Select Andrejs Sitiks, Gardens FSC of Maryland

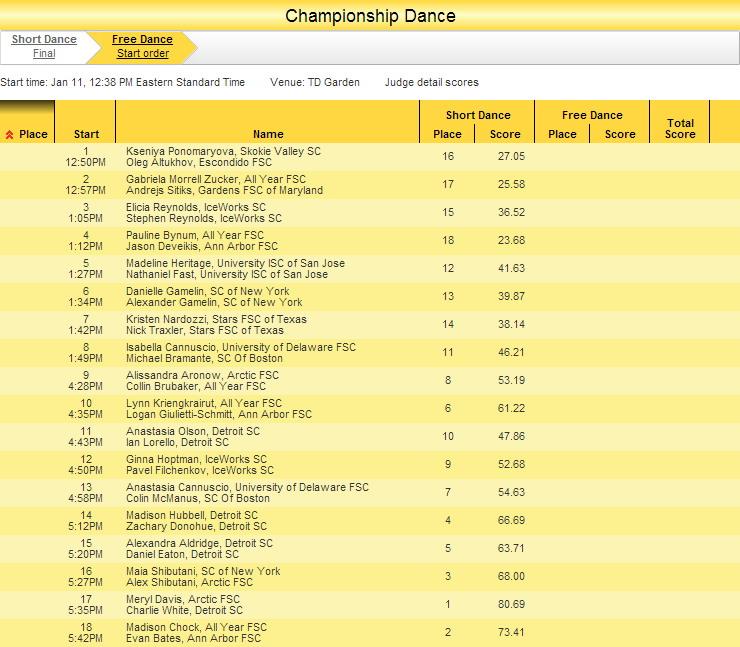[224, 190]
